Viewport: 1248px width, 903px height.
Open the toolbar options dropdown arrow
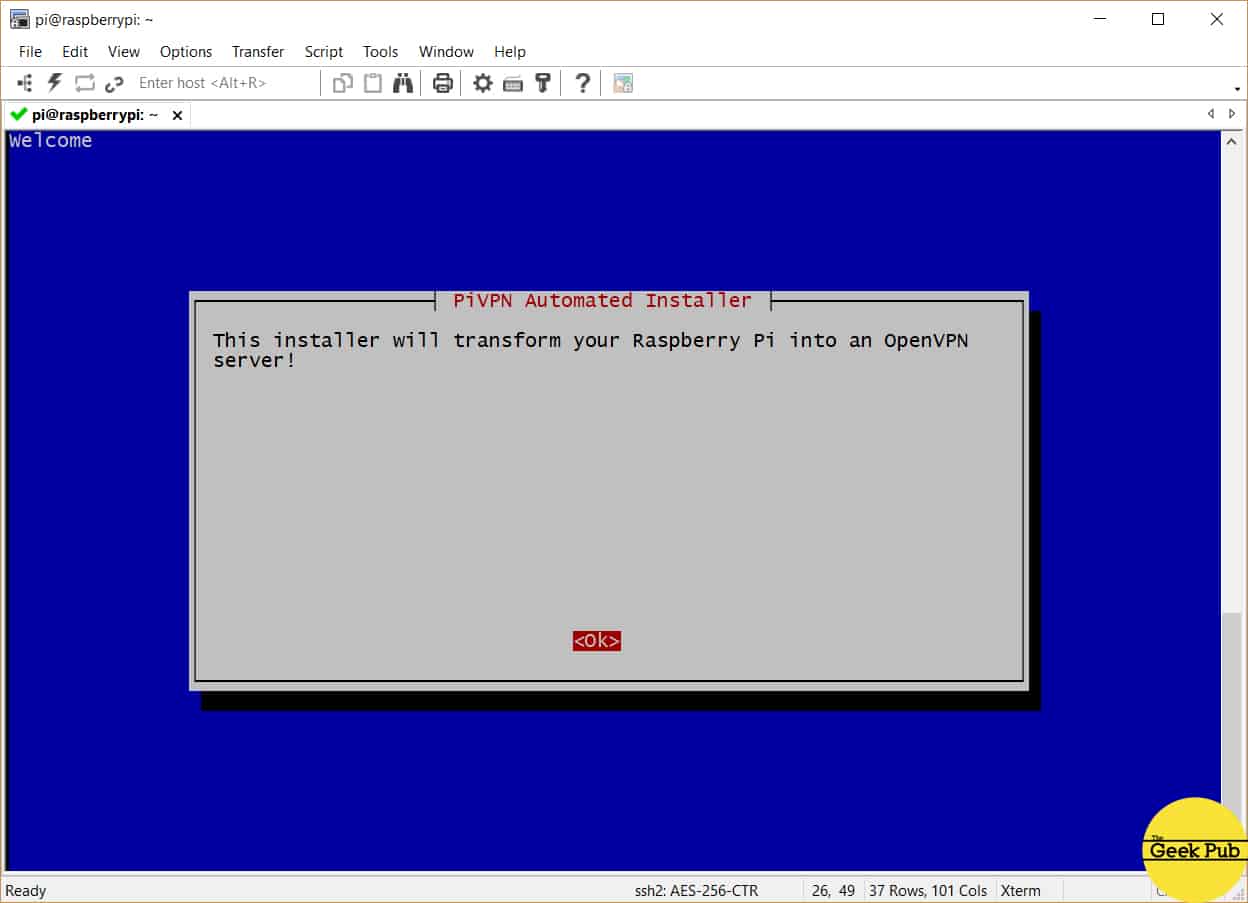click(x=1237, y=88)
